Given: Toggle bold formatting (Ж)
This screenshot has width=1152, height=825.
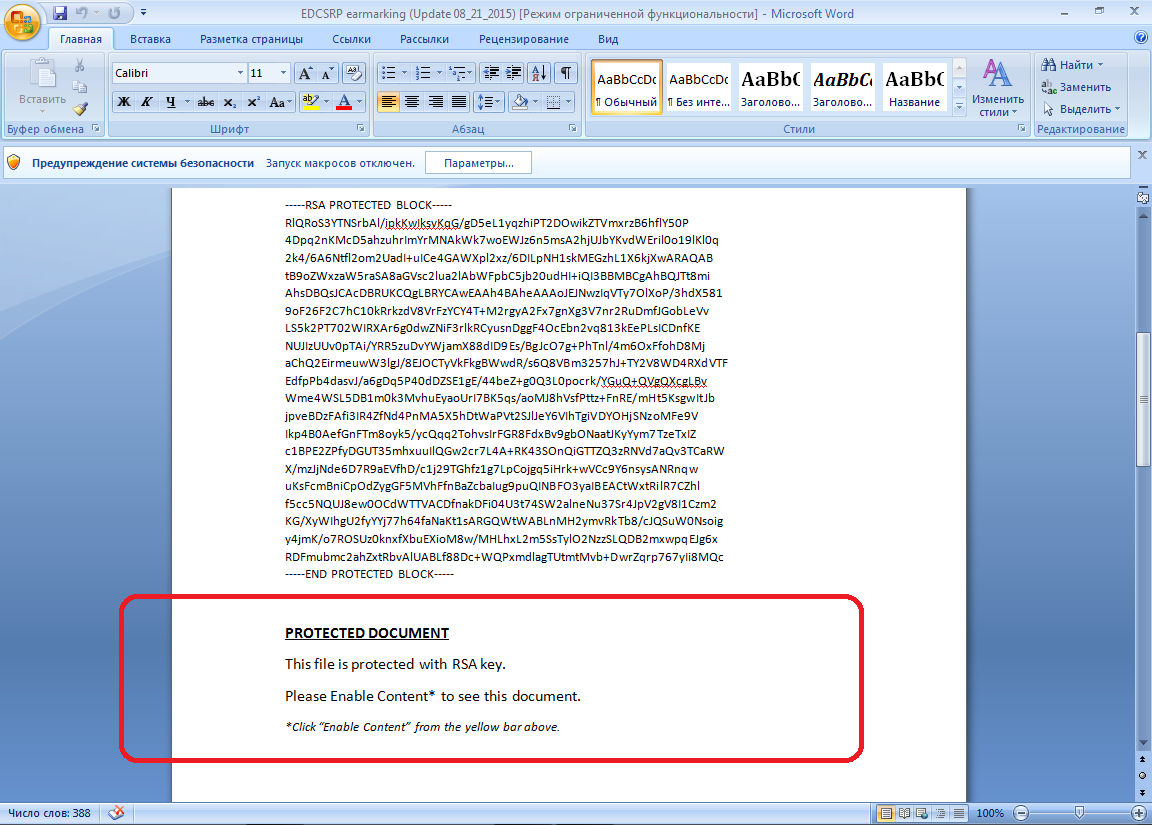Looking at the screenshot, I should [x=124, y=102].
